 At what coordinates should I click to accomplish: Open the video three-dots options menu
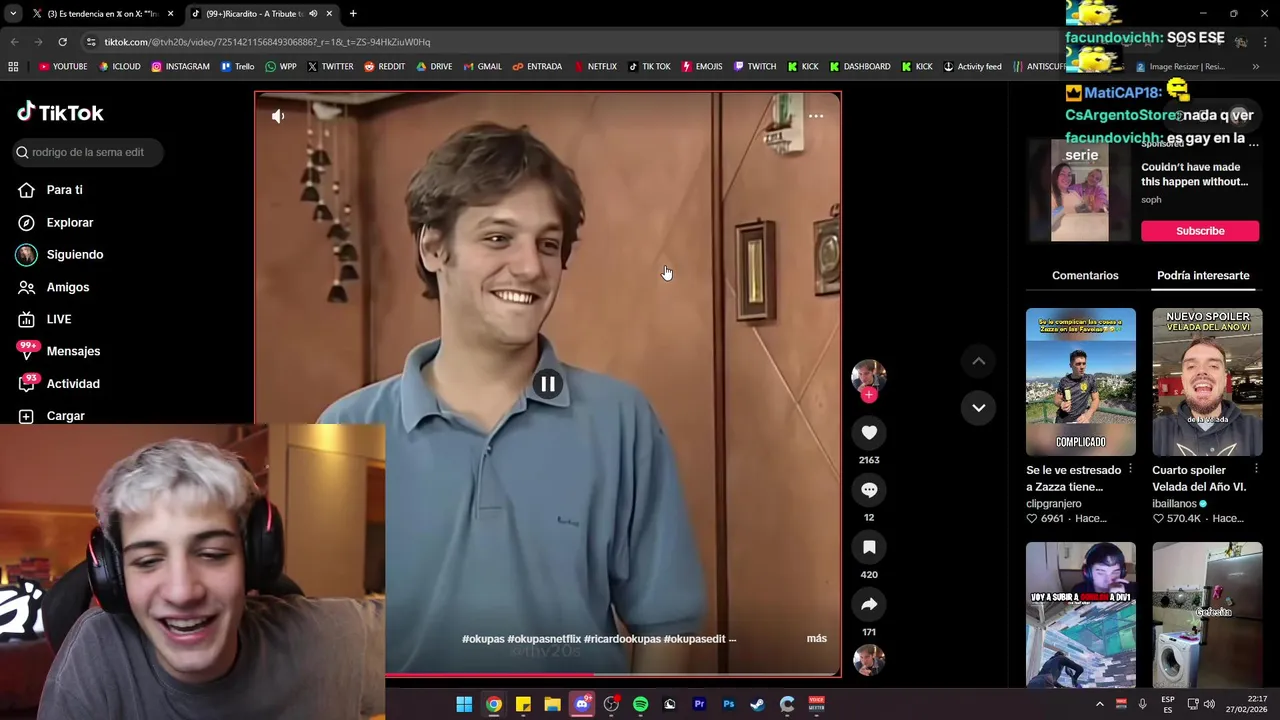(816, 116)
